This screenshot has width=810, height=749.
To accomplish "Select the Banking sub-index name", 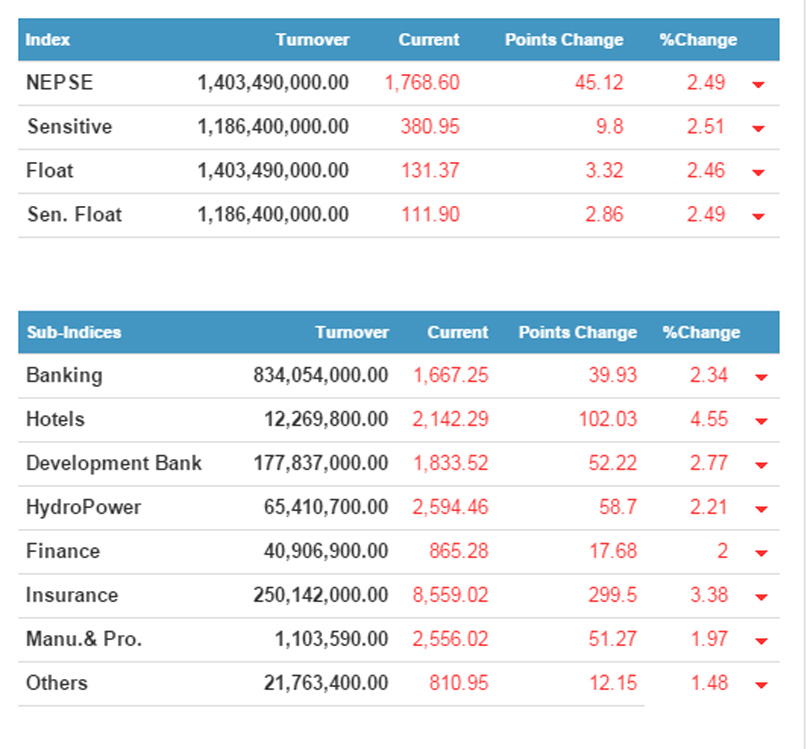I will (x=64, y=376).
